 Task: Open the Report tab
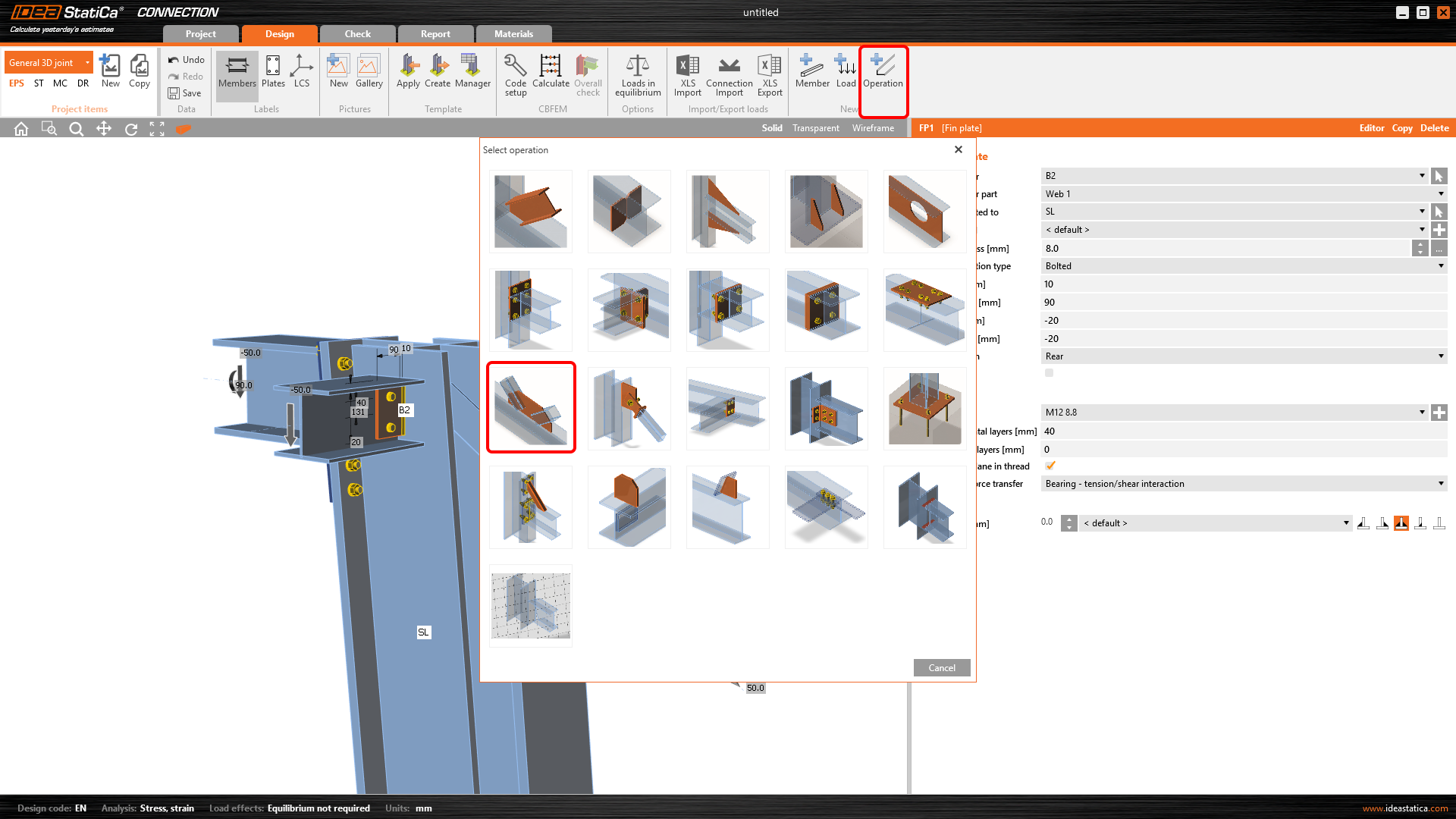pyautogui.click(x=435, y=34)
